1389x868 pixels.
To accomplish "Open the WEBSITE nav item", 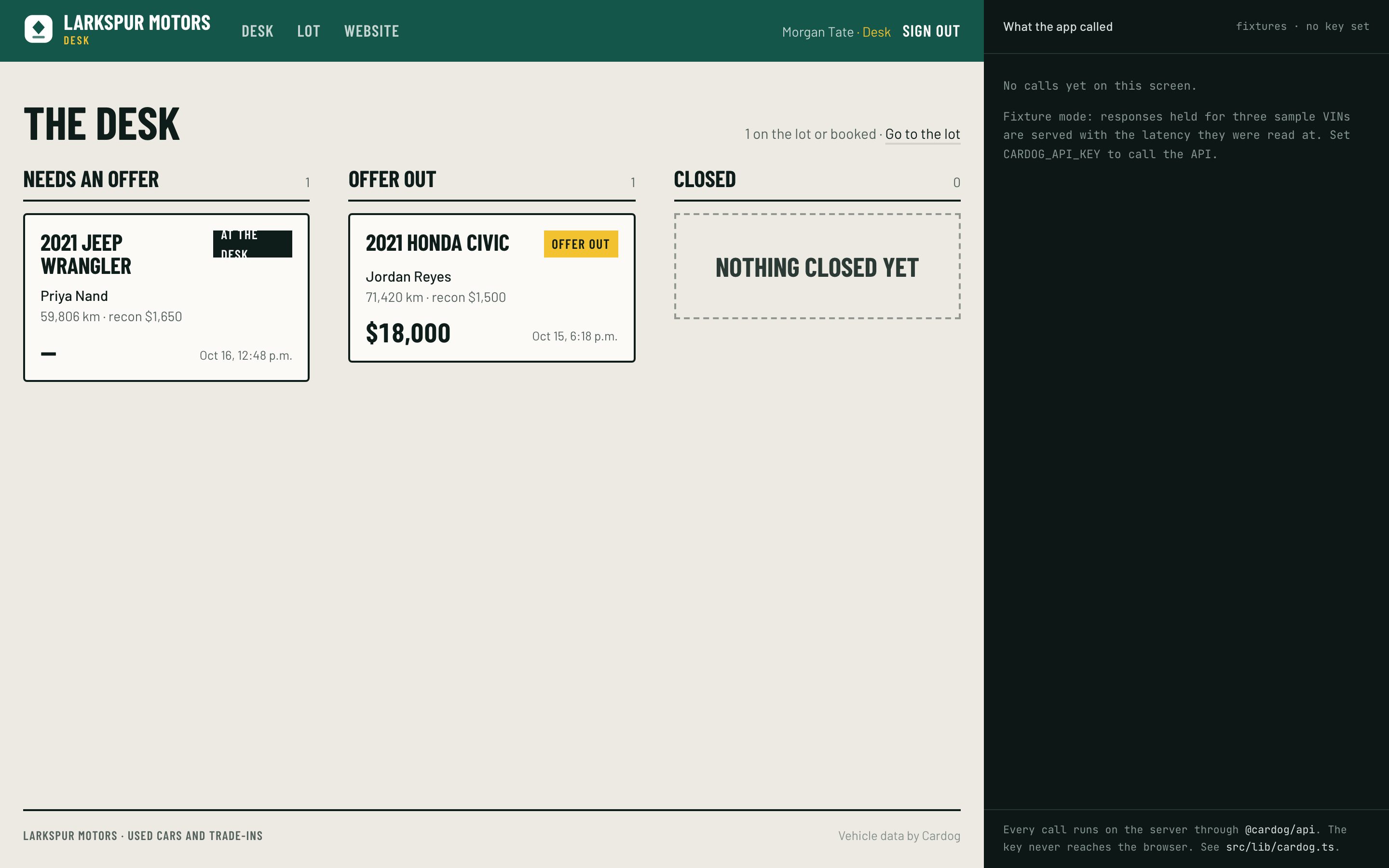I will 371,31.
